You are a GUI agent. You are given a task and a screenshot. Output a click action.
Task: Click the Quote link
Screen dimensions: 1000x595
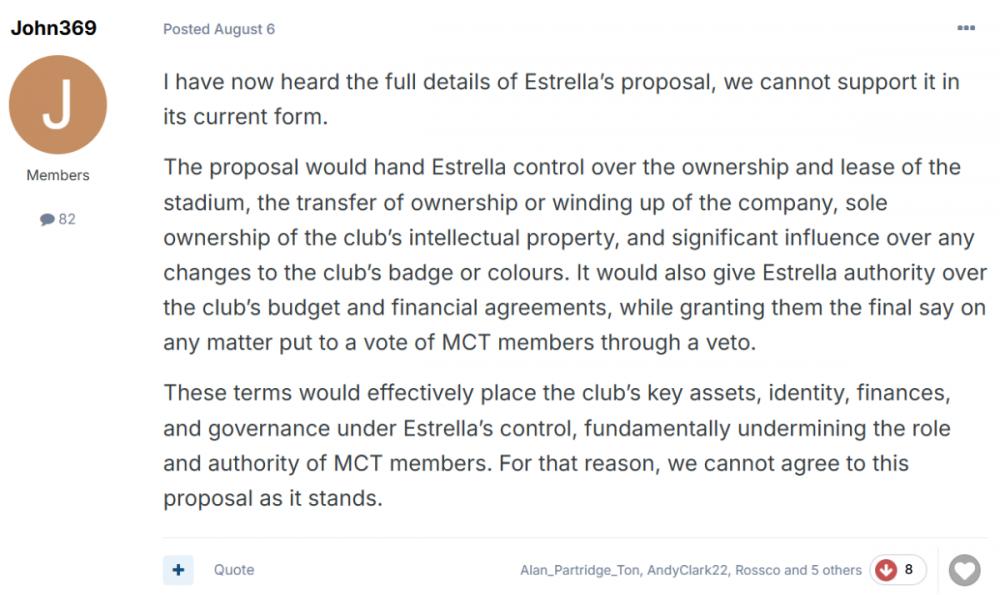pyautogui.click(x=233, y=569)
